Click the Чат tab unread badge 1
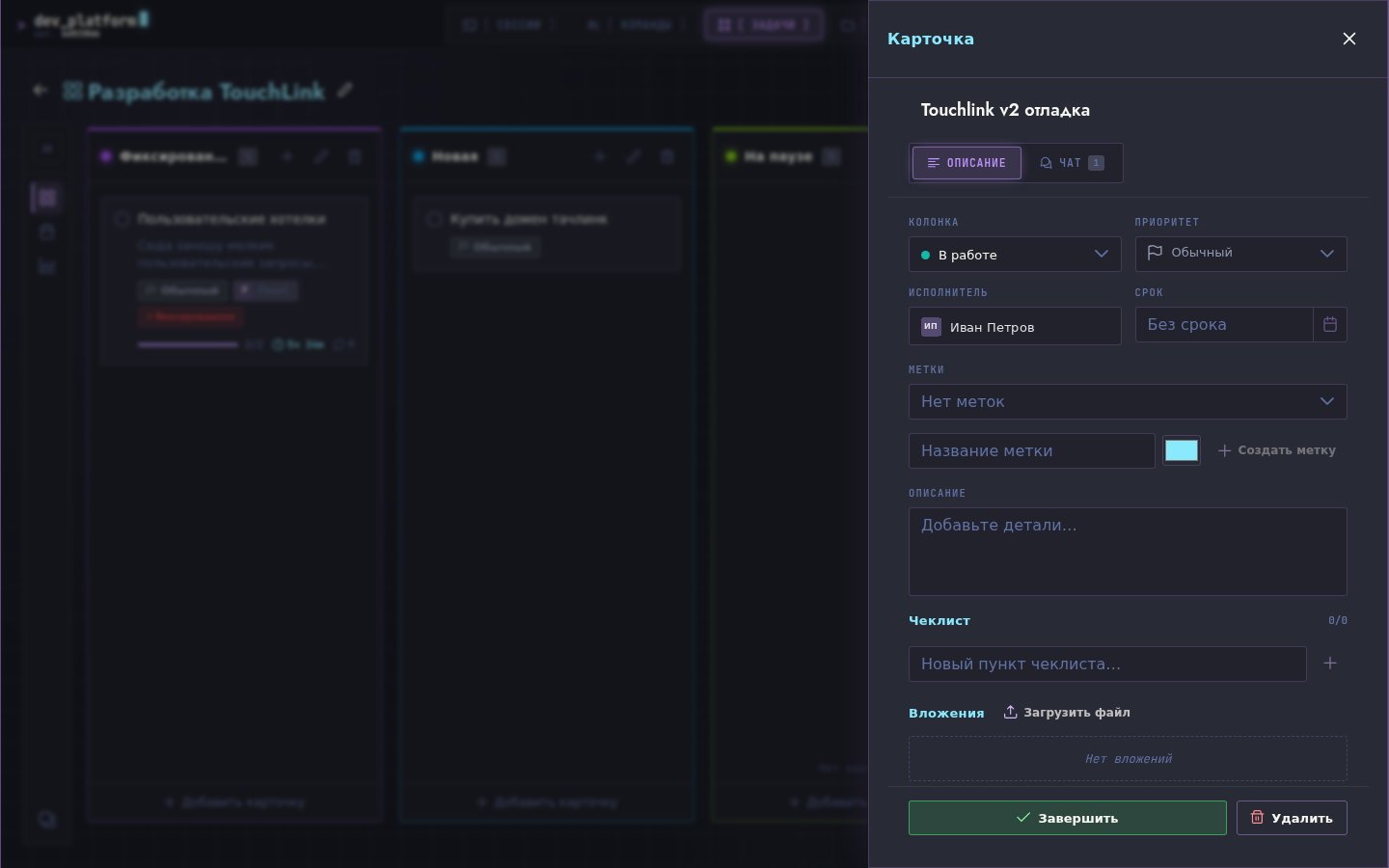This screenshot has width=1389, height=868. [1096, 163]
